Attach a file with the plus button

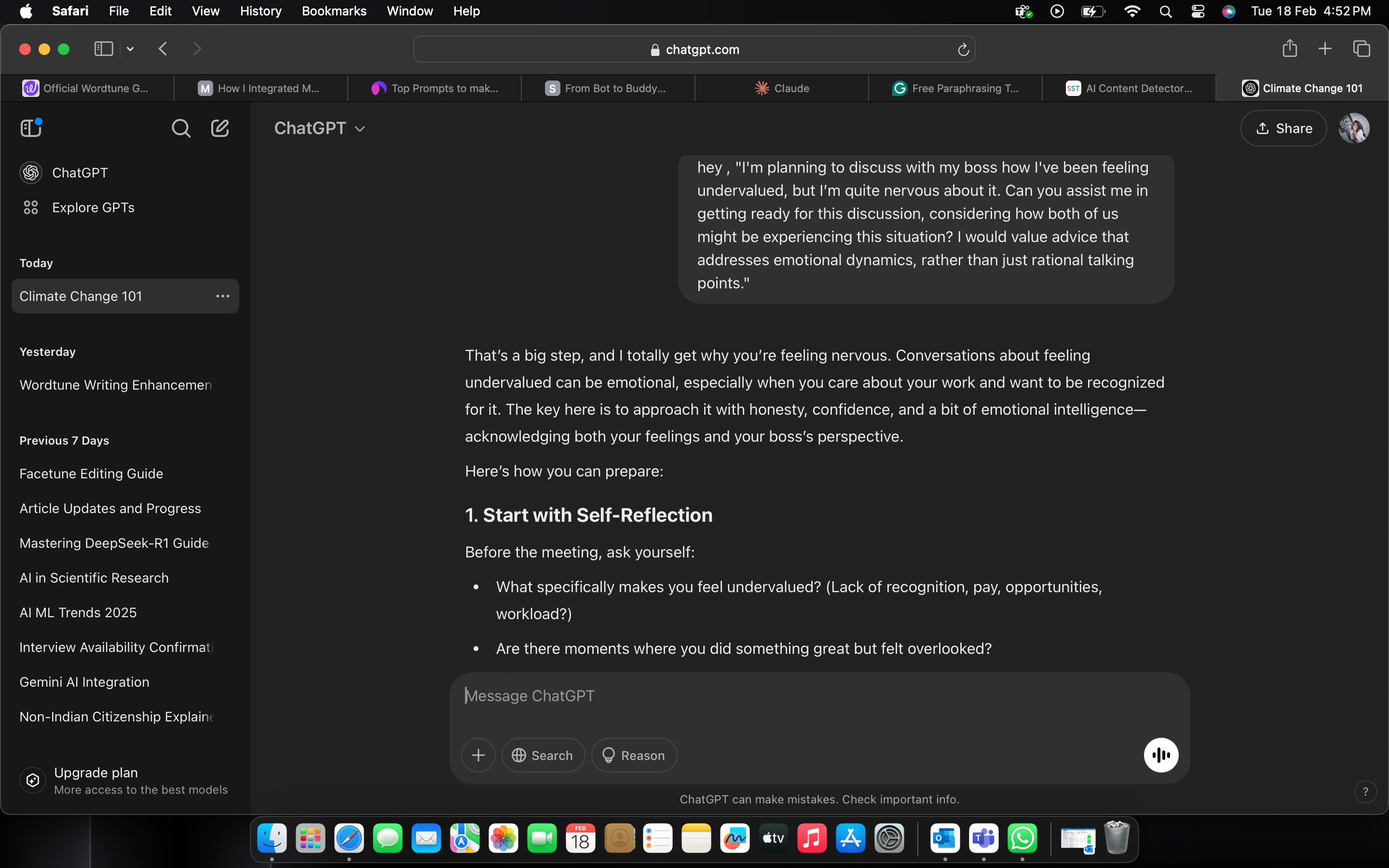pyautogui.click(x=478, y=755)
